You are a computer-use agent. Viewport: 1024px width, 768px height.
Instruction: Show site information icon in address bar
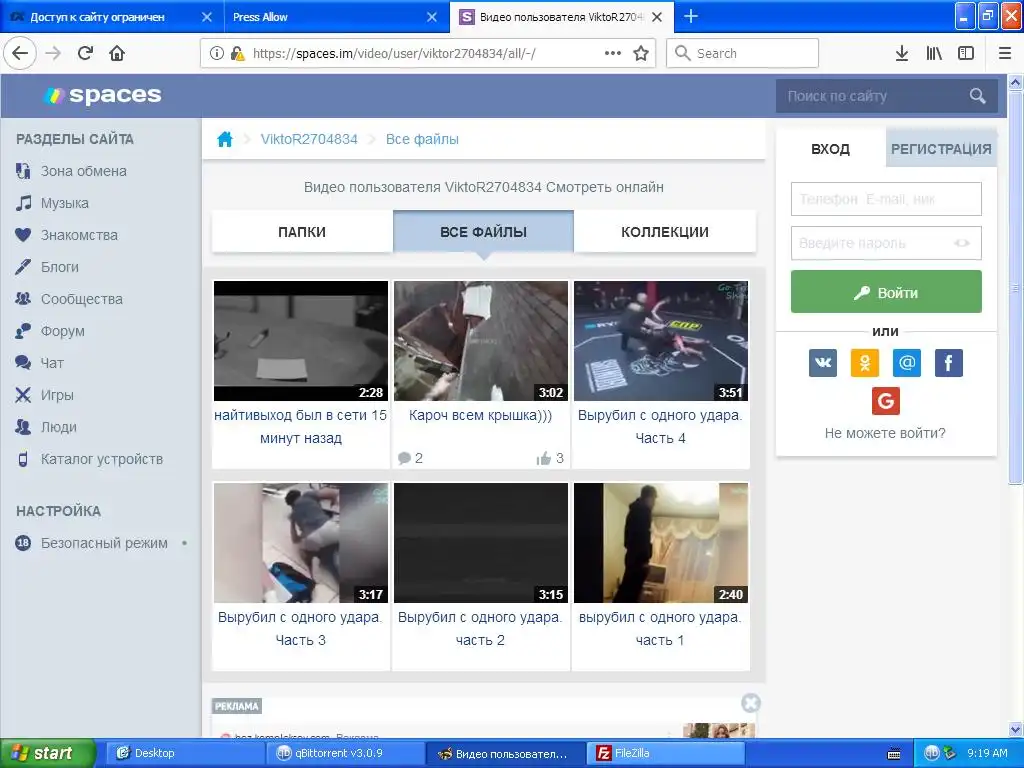216,53
